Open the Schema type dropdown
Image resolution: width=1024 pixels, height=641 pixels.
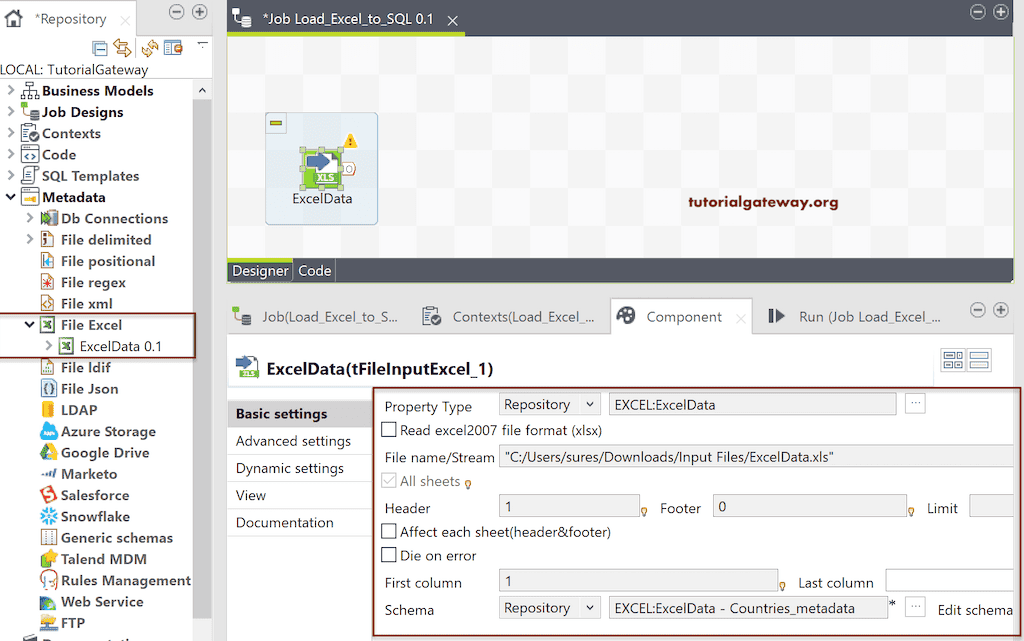[x=549, y=608]
